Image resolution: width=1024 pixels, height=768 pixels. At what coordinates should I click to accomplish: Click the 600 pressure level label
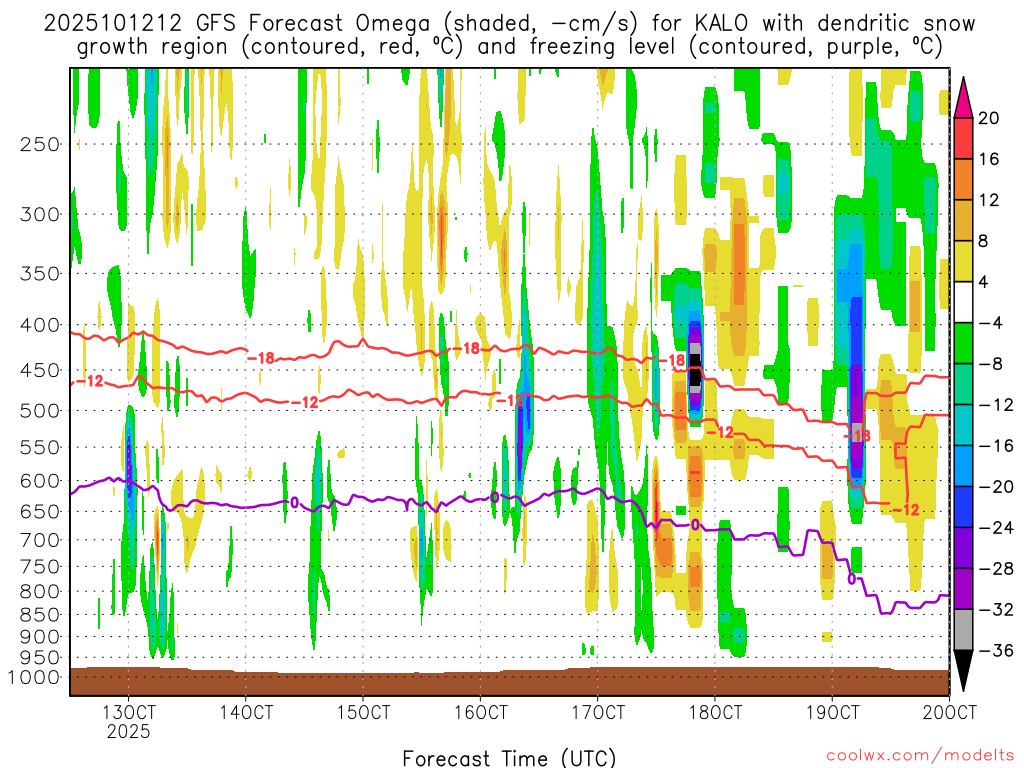pyautogui.click(x=40, y=481)
